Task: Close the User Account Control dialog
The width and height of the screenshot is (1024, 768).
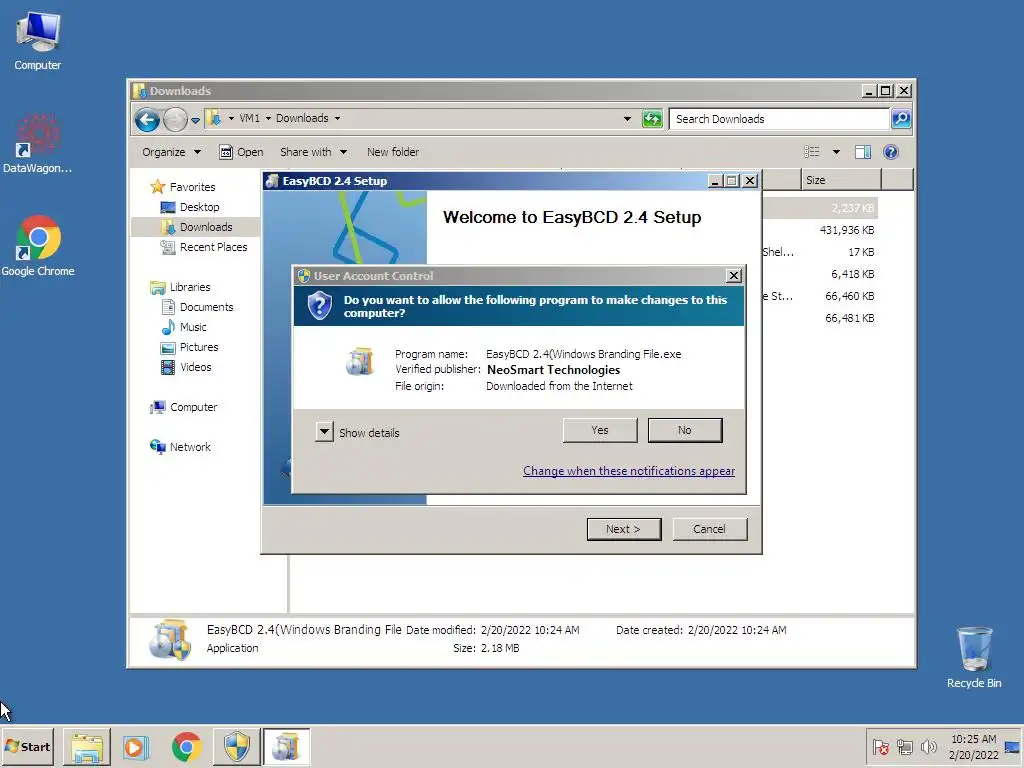Action: point(733,276)
